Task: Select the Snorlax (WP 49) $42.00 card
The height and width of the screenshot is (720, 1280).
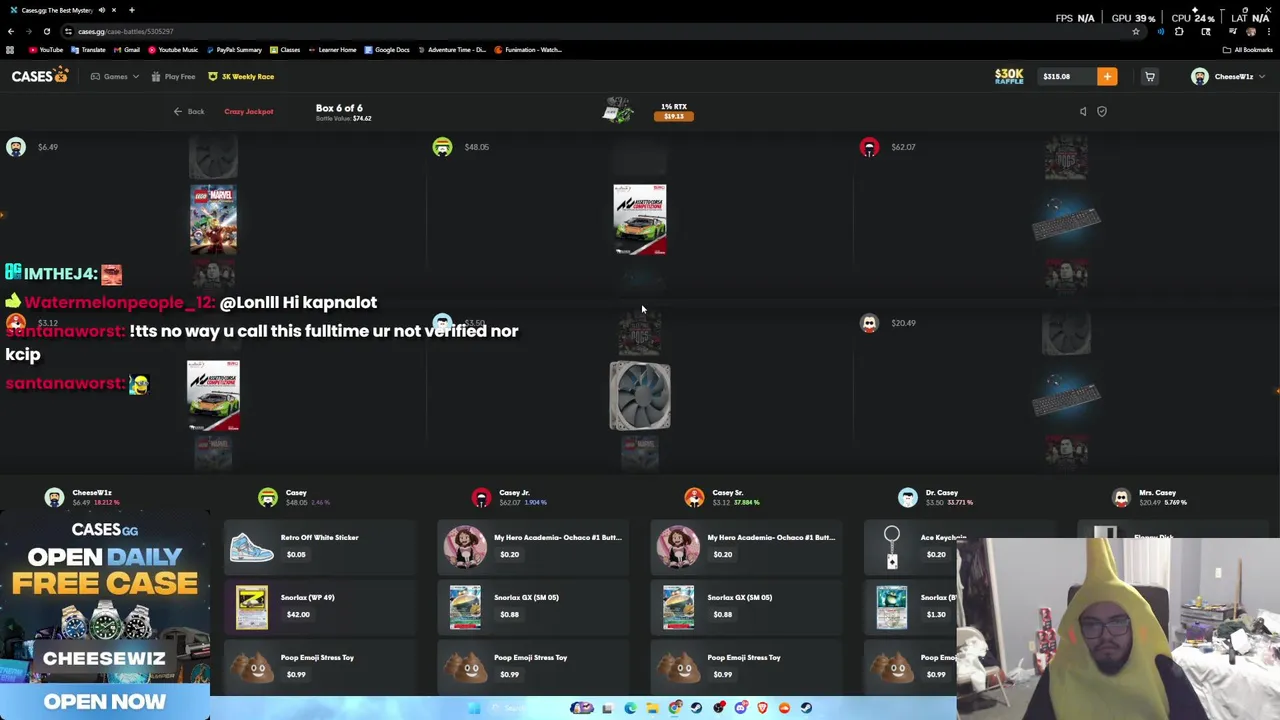Action: click(318, 606)
